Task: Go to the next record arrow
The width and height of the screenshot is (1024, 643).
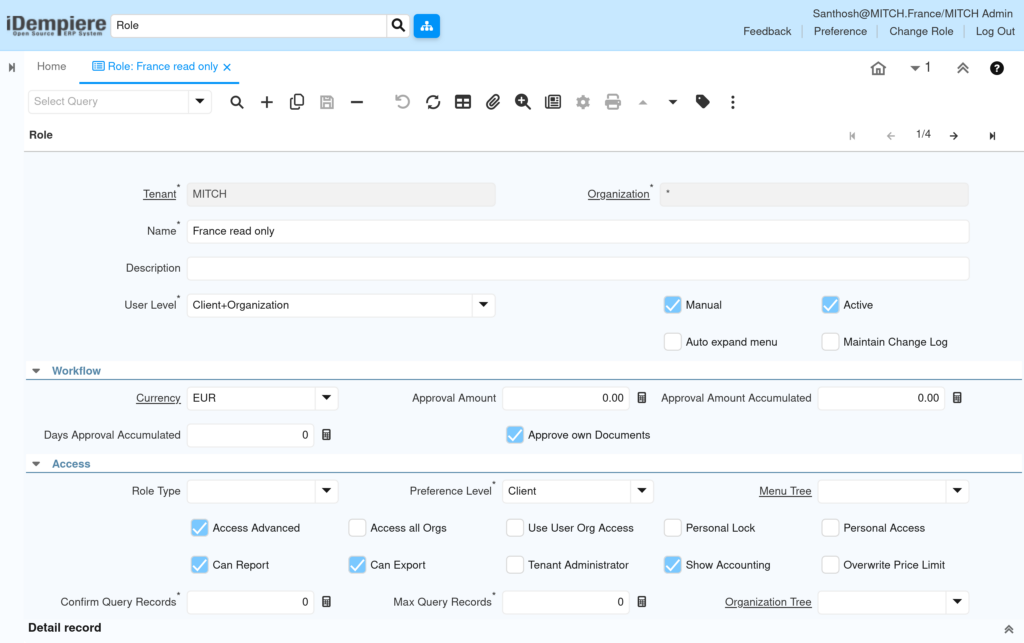Action: [x=954, y=136]
